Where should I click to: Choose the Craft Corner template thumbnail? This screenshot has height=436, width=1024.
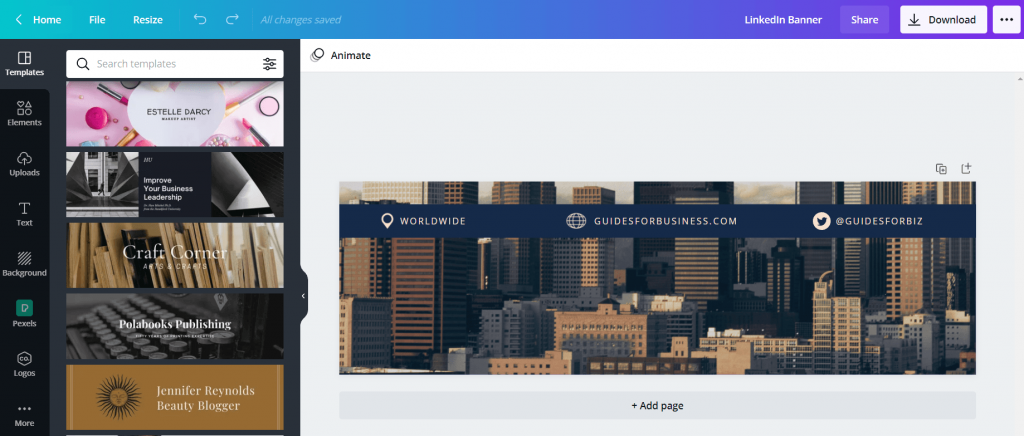175,255
